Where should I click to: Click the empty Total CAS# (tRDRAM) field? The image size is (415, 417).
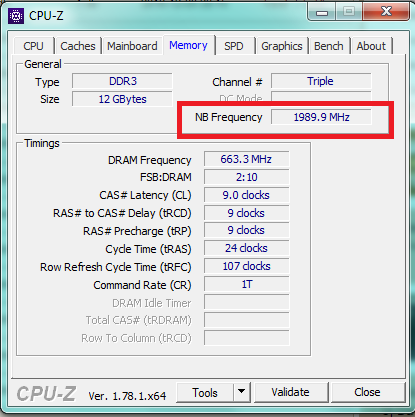(246, 320)
